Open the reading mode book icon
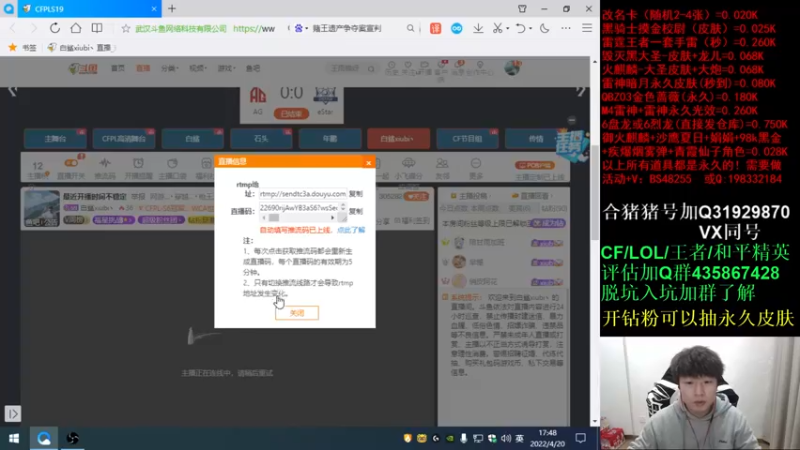This screenshot has width=800, height=450. pos(96,28)
